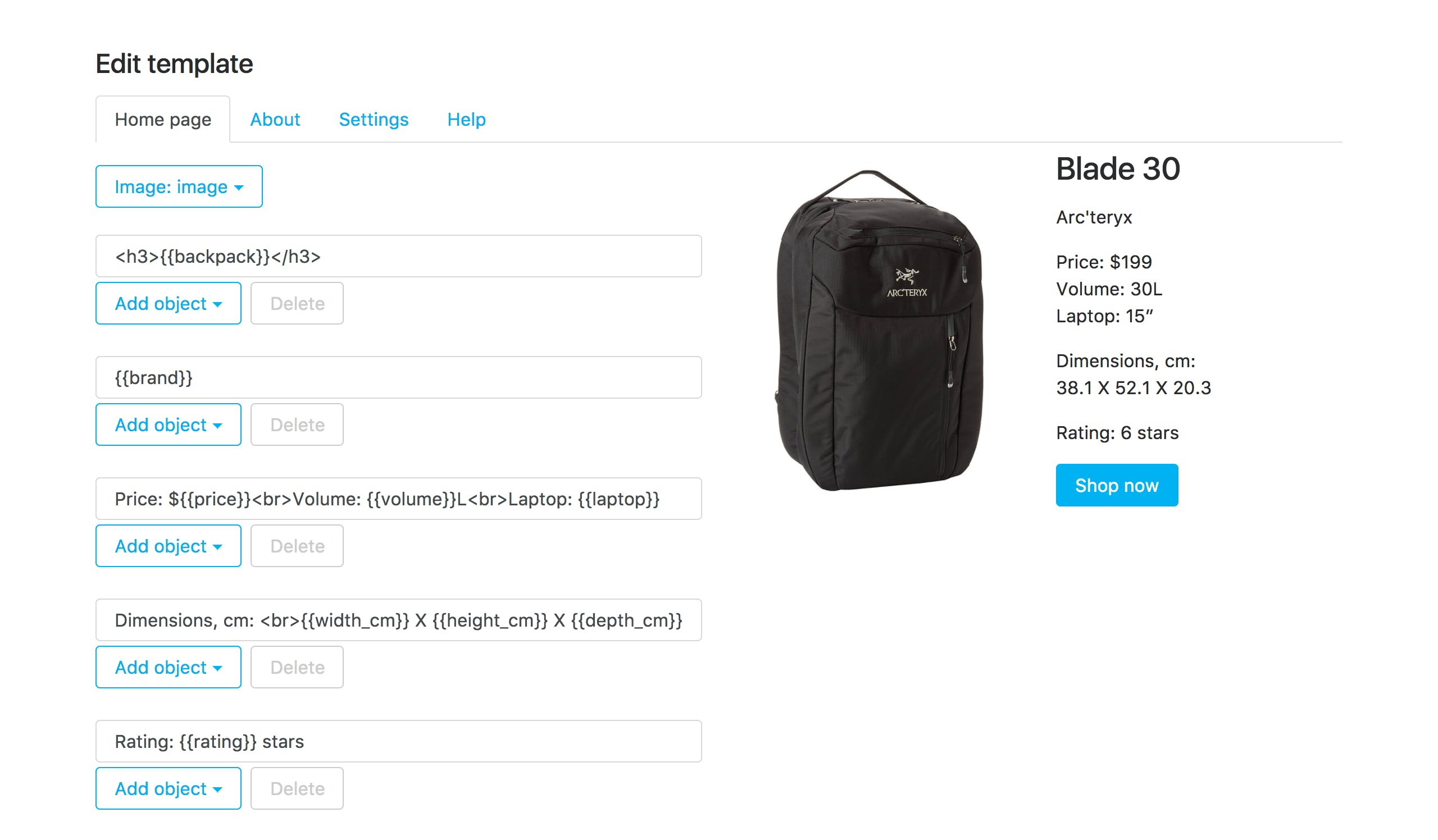Click the Add object dropdown for brand field
Image resolution: width=1438 pixels, height=840 pixels.
(167, 425)
